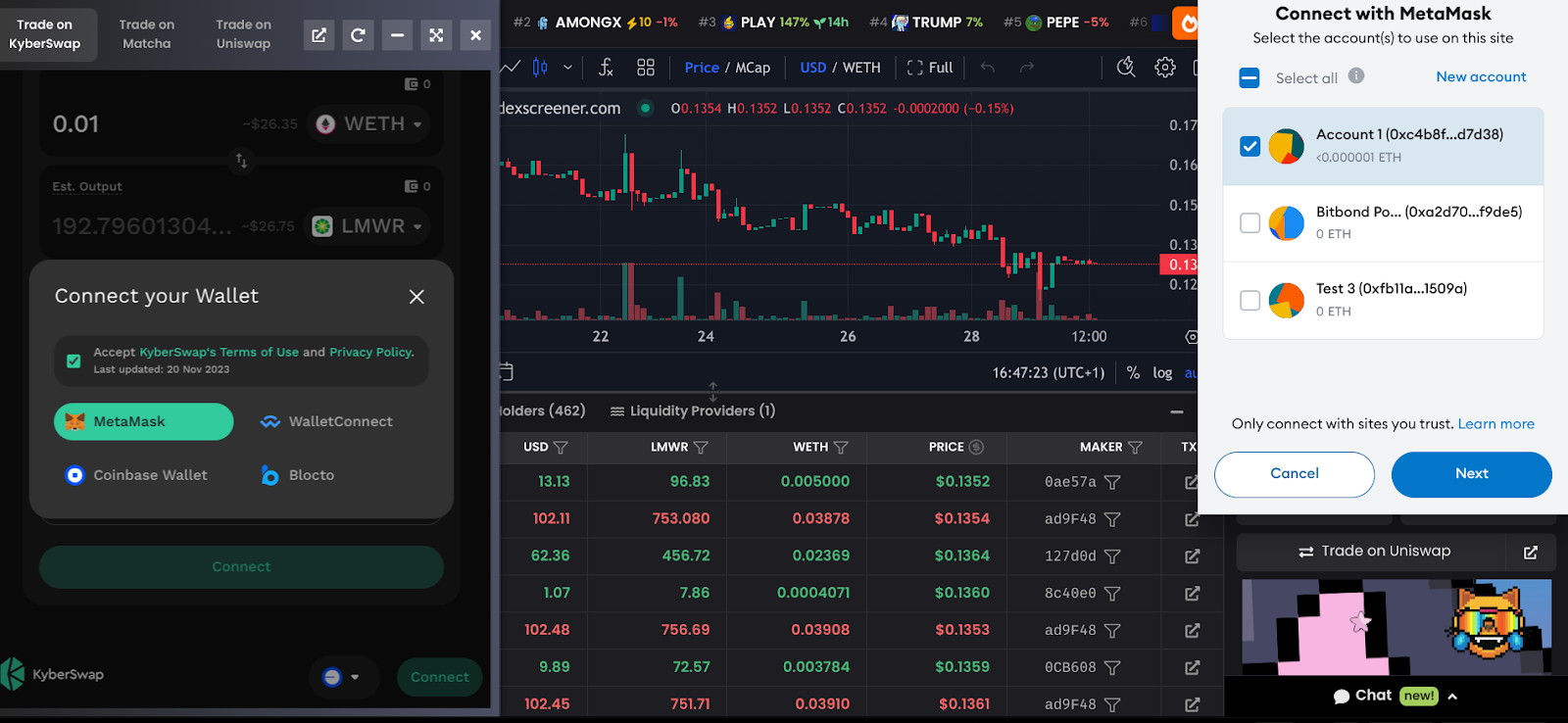Open trending #3 PLAY token

(772, 23)
